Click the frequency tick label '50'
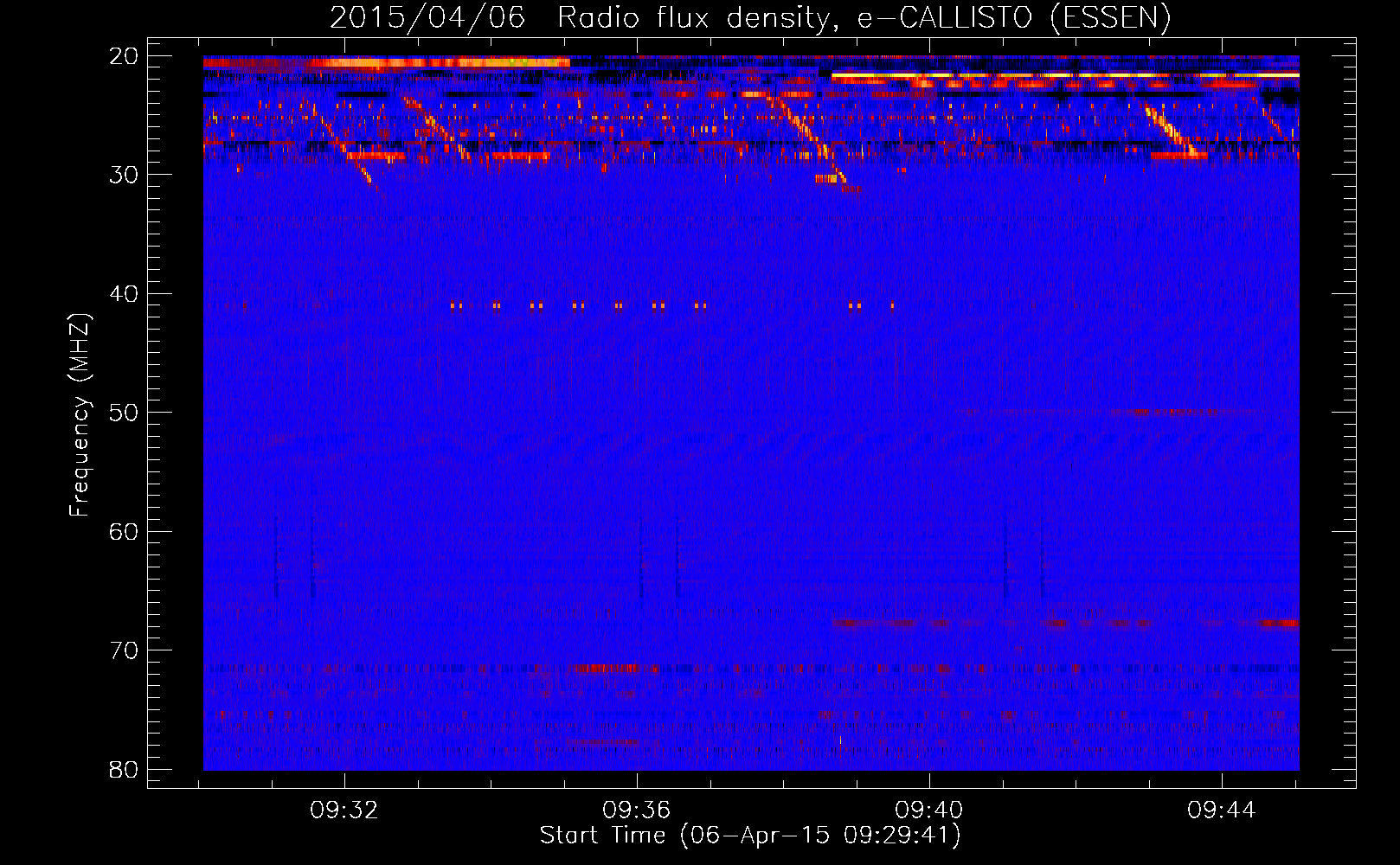Image resolution: width=1400 pixels, height=865 pixels. (124, 413)
